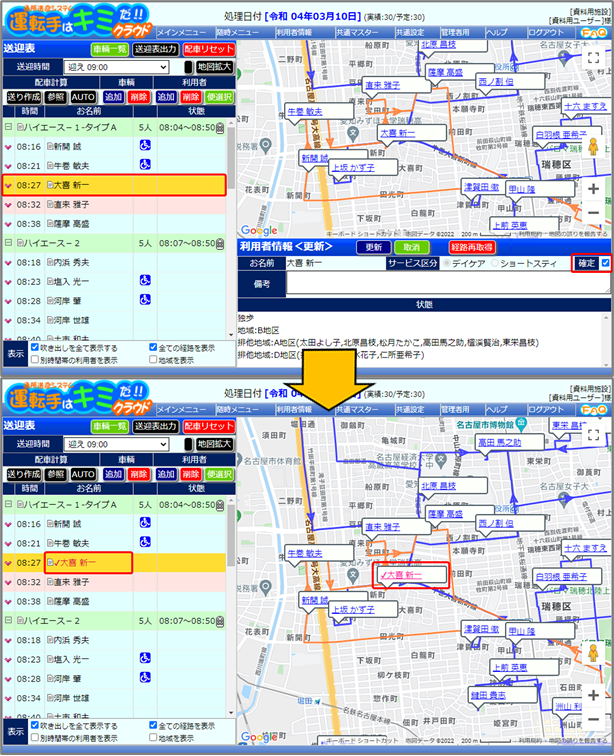Open メインメニュー in upper menu bar

tap(181, 33)
